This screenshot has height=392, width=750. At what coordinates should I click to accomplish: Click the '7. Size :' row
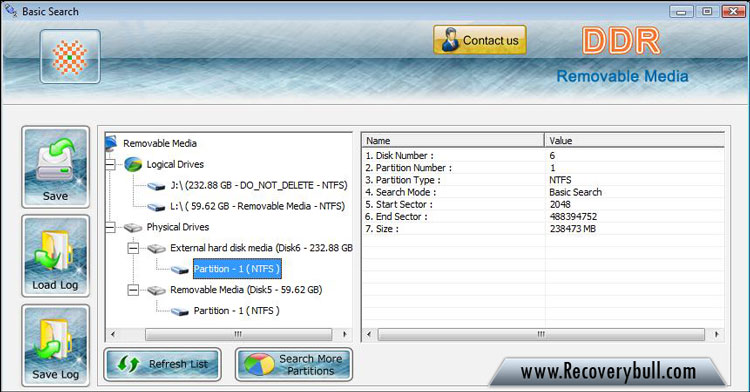click(x=543, y=229)
